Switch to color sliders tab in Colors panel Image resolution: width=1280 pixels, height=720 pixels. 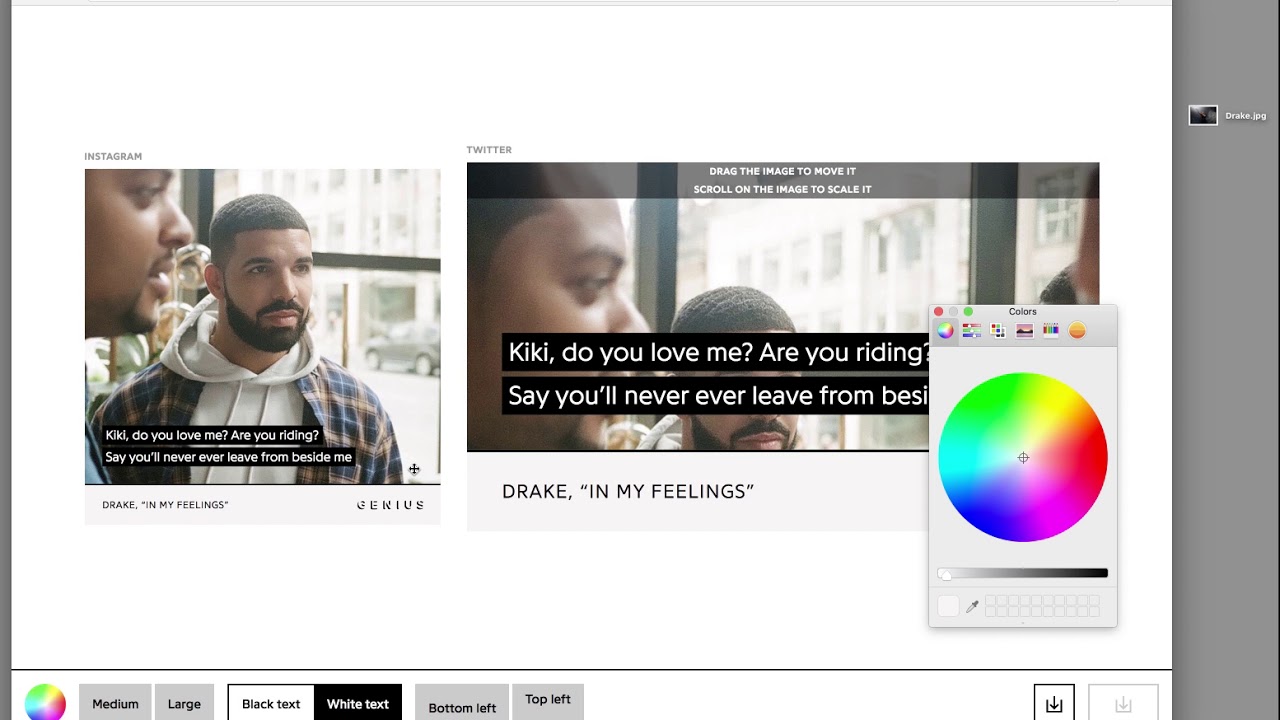(971, 330)
